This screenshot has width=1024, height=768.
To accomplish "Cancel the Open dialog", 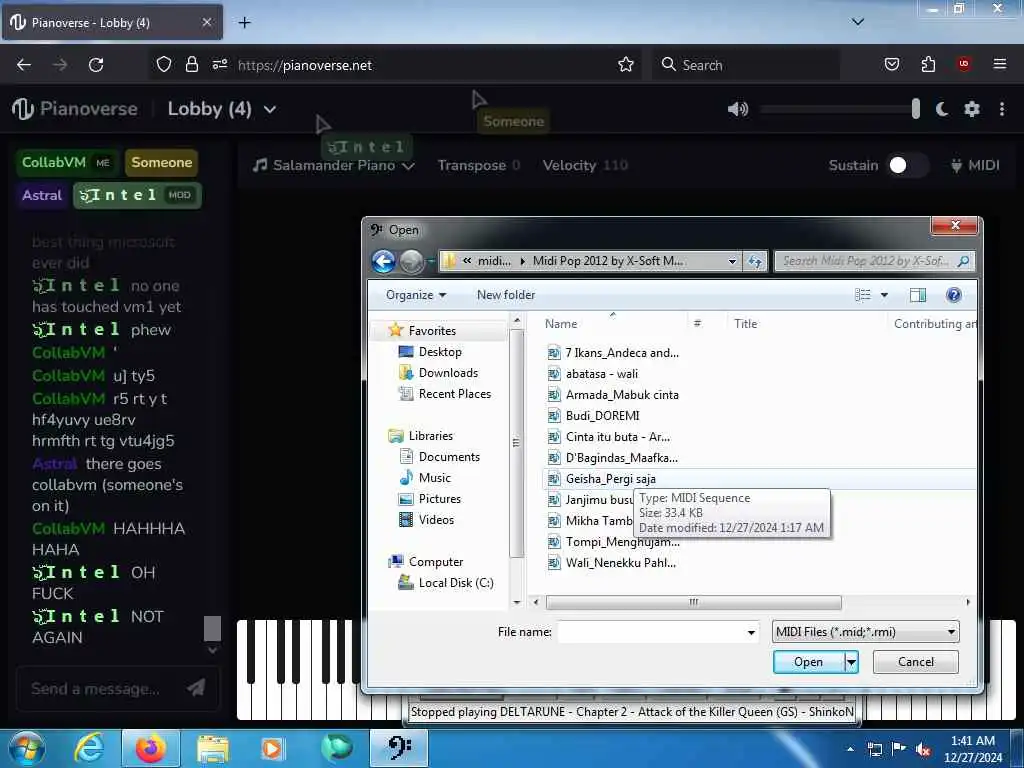I will point(916,662).
